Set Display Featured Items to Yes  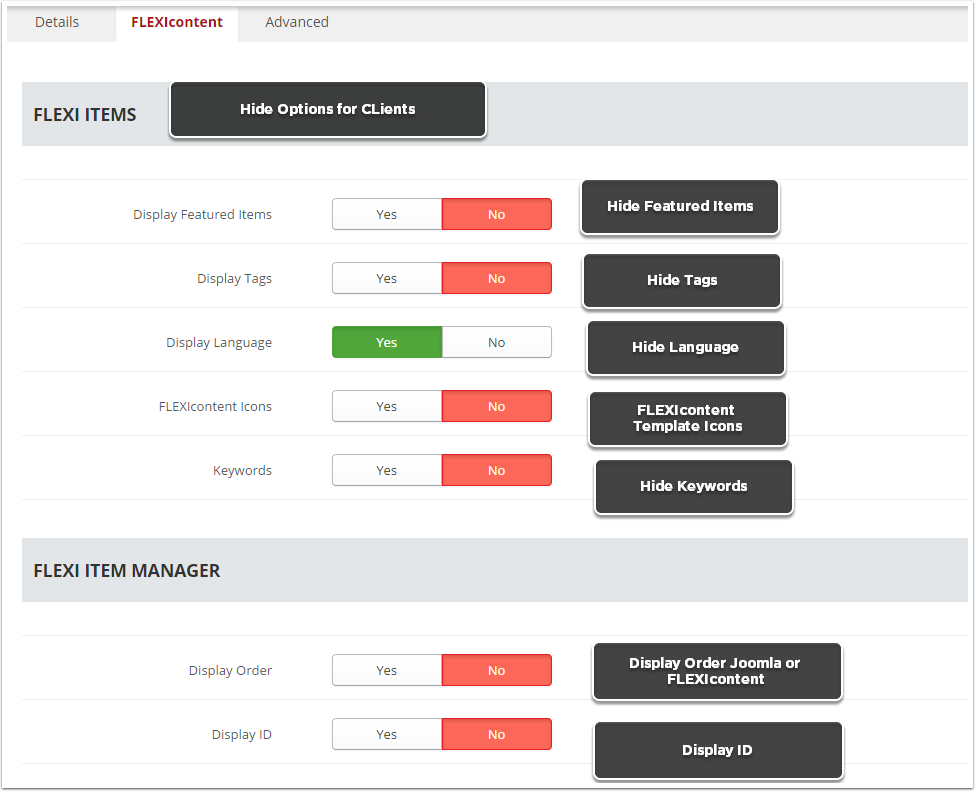tap(387, 214)
